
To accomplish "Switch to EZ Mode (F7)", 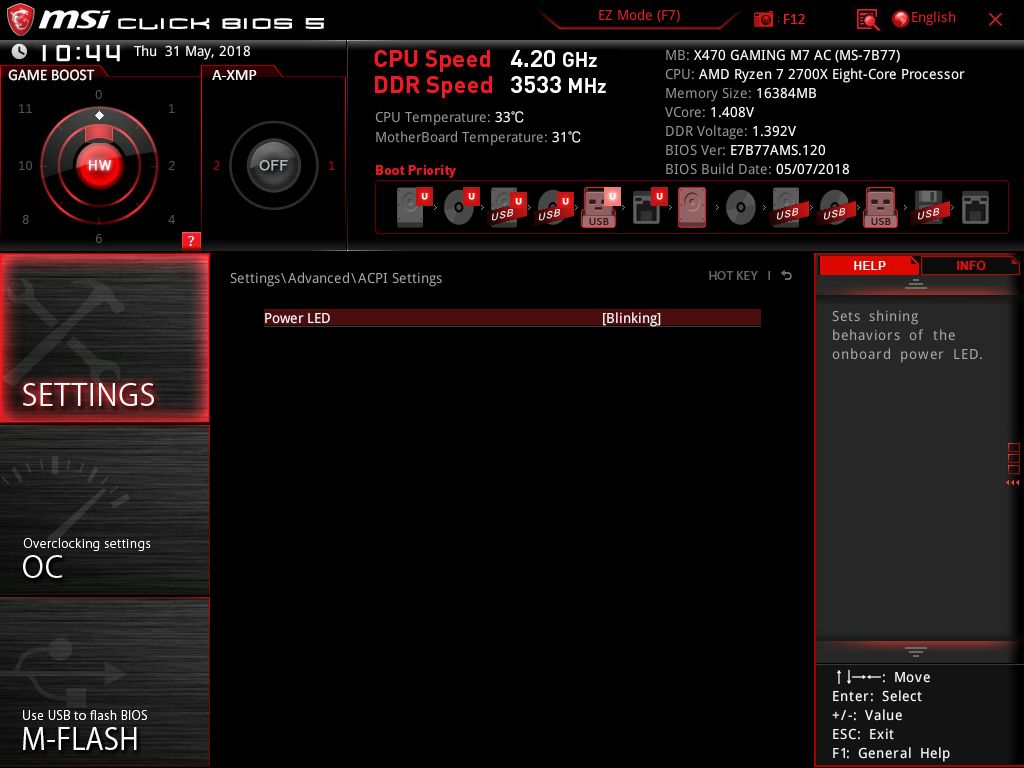I will [639, 16].
